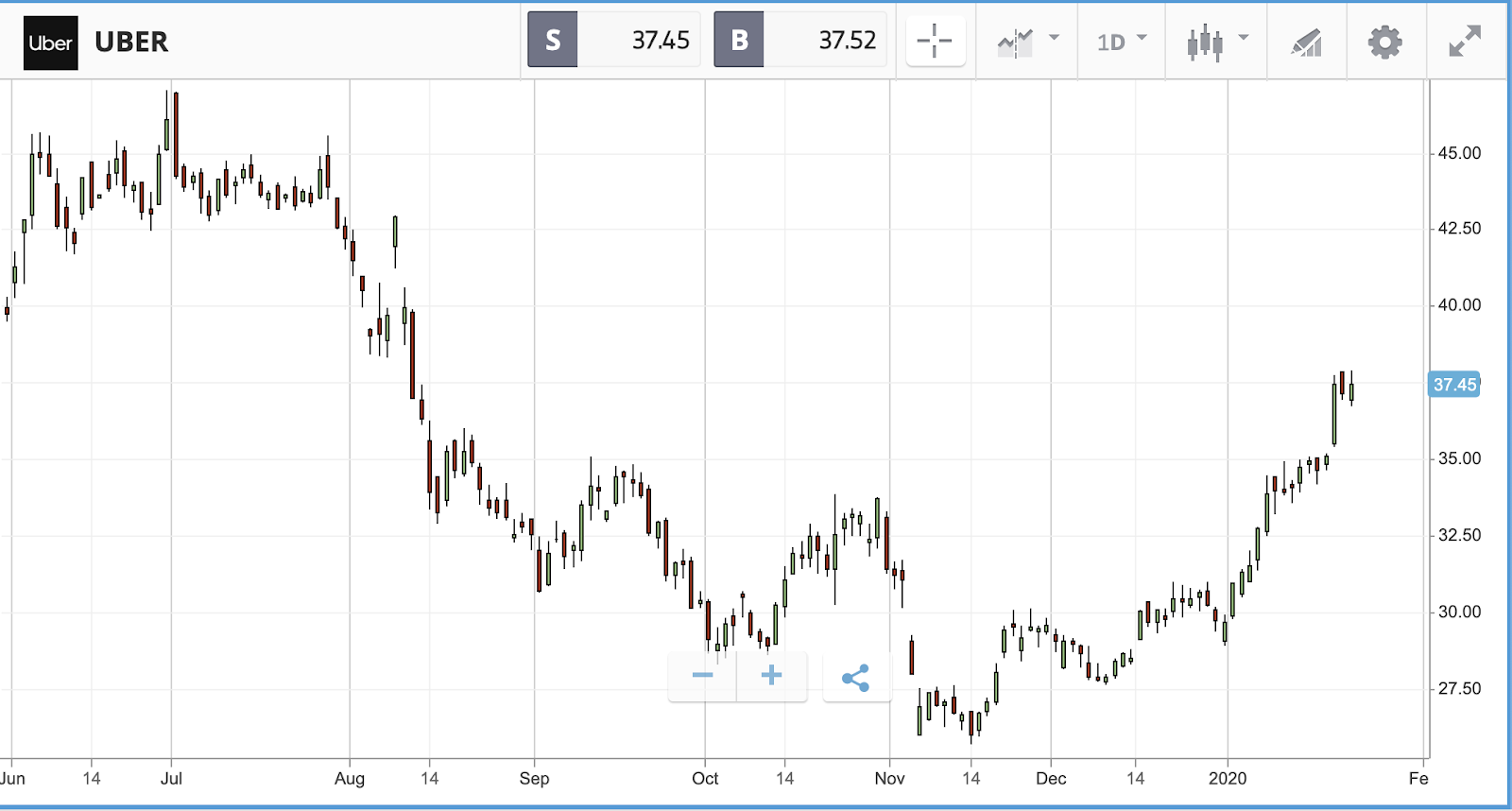Expand the compare chart dropdown arrow
Image resolution: width=1512 pixels, height=811 pixels.
tap(1055, 38)
